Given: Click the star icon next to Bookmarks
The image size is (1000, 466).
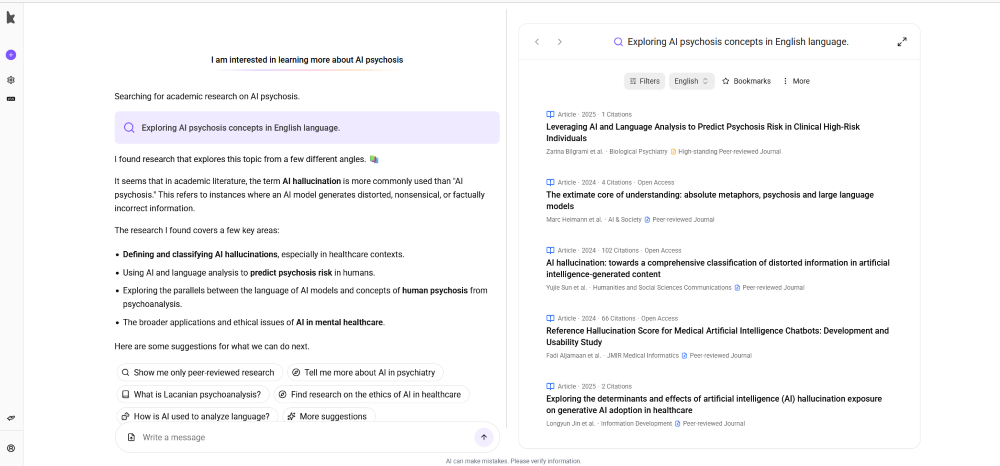Looking at the screenshot, I should [x=726, y=81].
